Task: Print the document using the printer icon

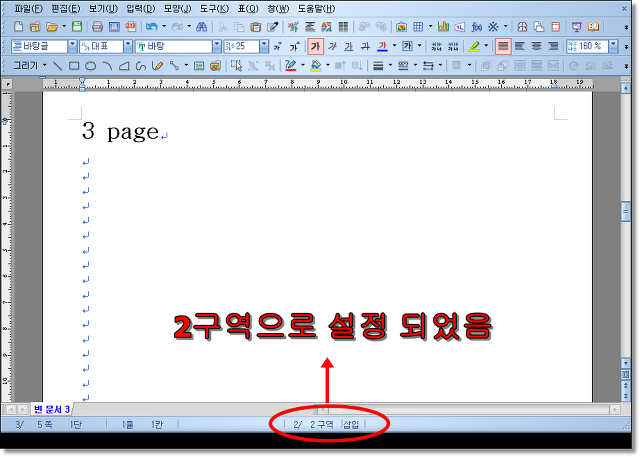Action: tap(97, 27)
